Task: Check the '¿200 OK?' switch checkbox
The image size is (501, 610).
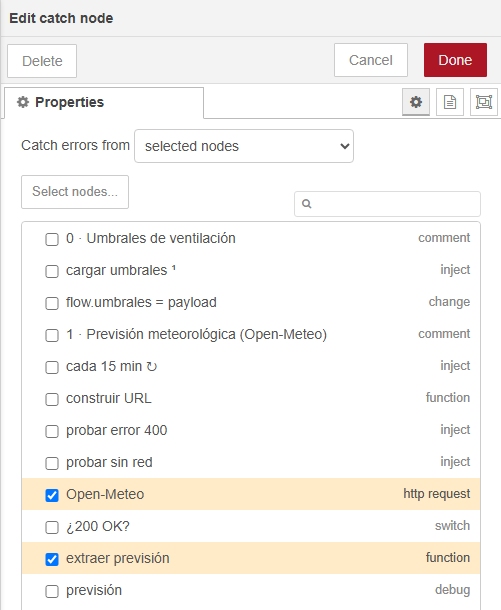Action: click(52, 527)
